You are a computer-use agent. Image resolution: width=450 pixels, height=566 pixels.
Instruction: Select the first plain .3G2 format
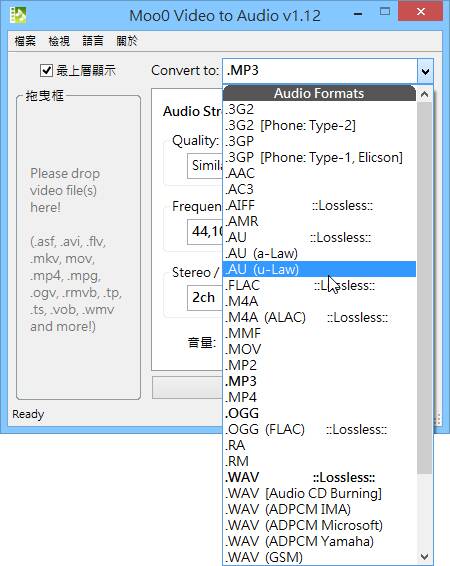319,109
